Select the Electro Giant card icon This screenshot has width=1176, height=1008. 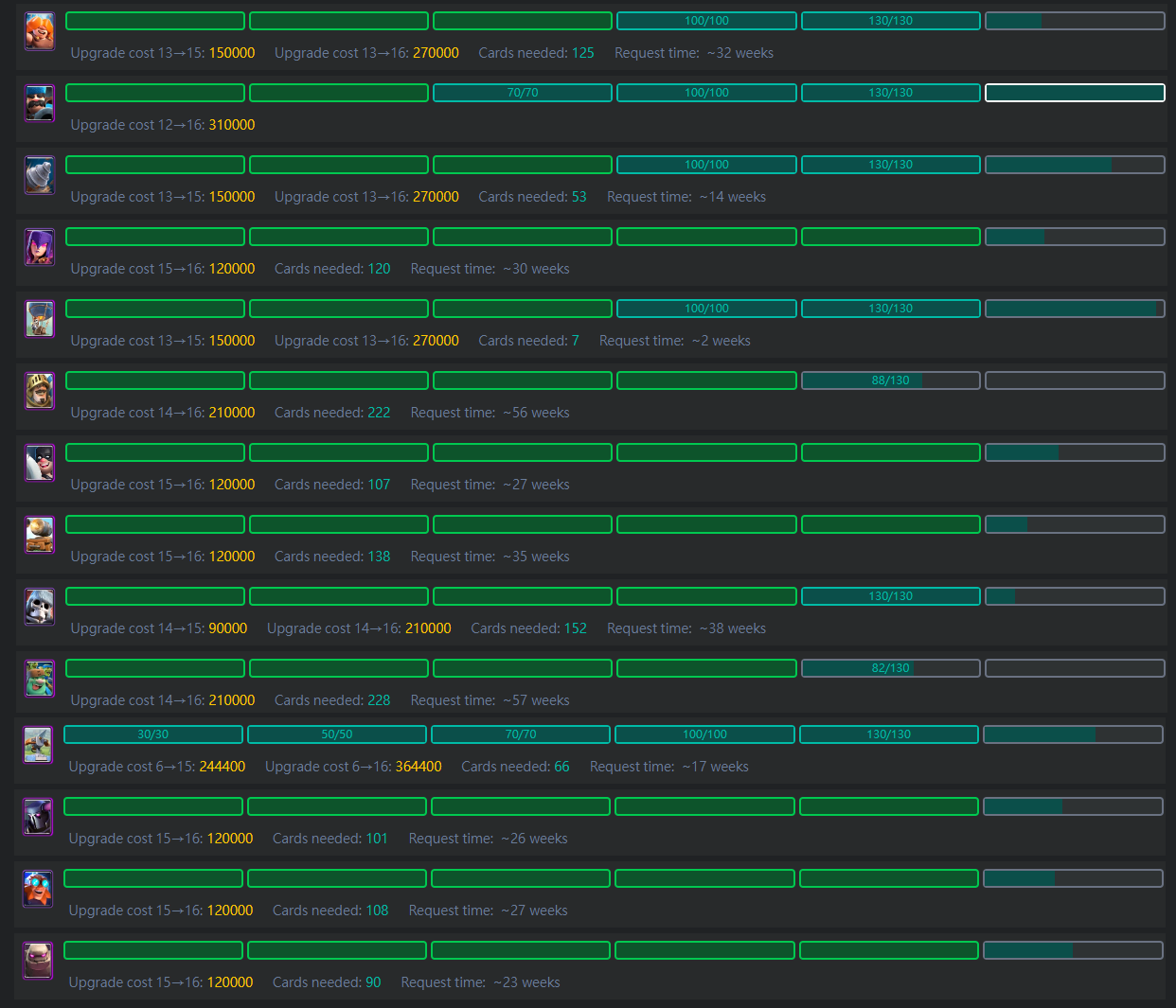pos(37,889)
